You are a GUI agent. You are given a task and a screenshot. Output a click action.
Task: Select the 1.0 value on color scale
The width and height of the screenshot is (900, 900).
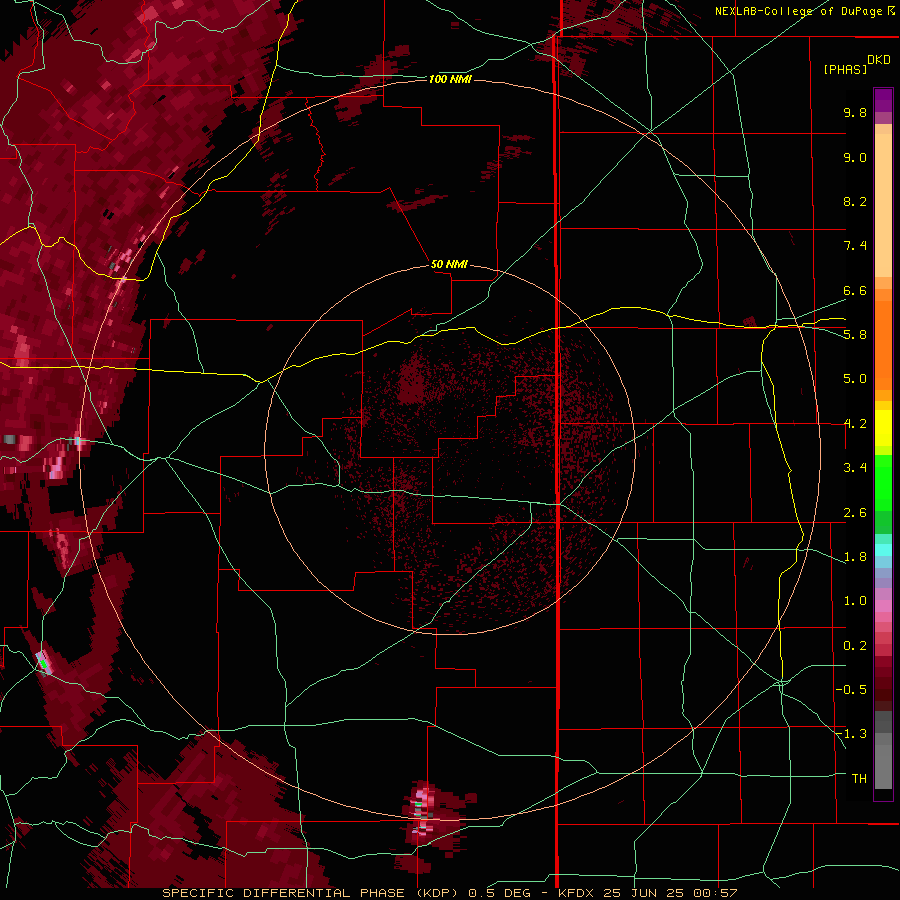855,601
